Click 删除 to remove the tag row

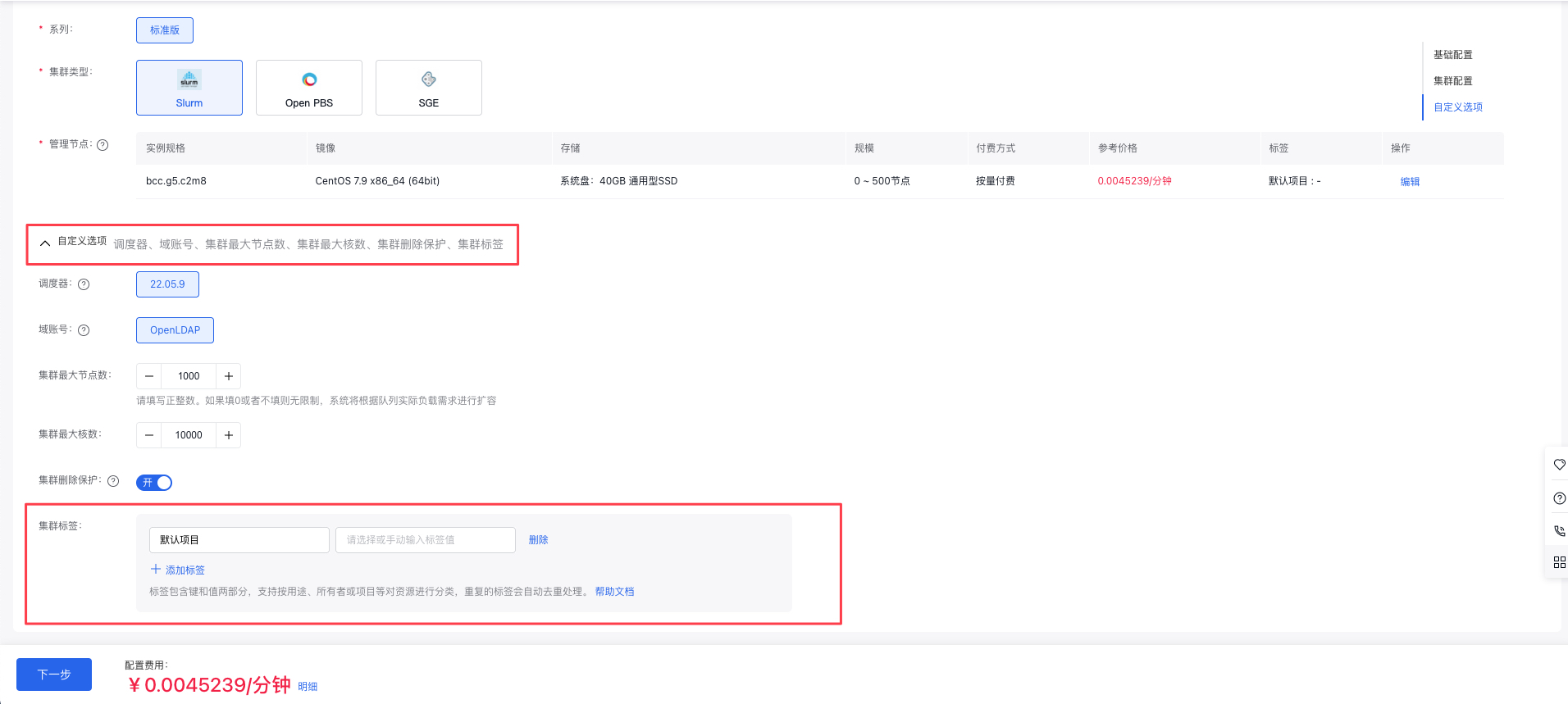[x=539, y=540]
